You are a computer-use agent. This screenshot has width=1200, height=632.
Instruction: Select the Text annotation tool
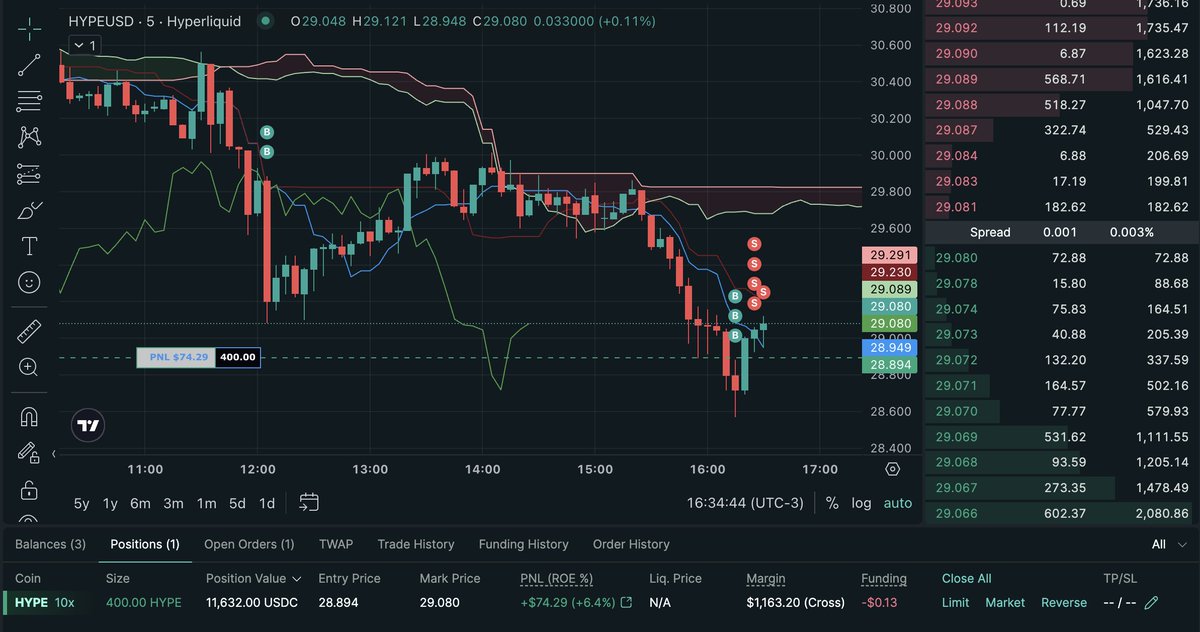point(29,246)
